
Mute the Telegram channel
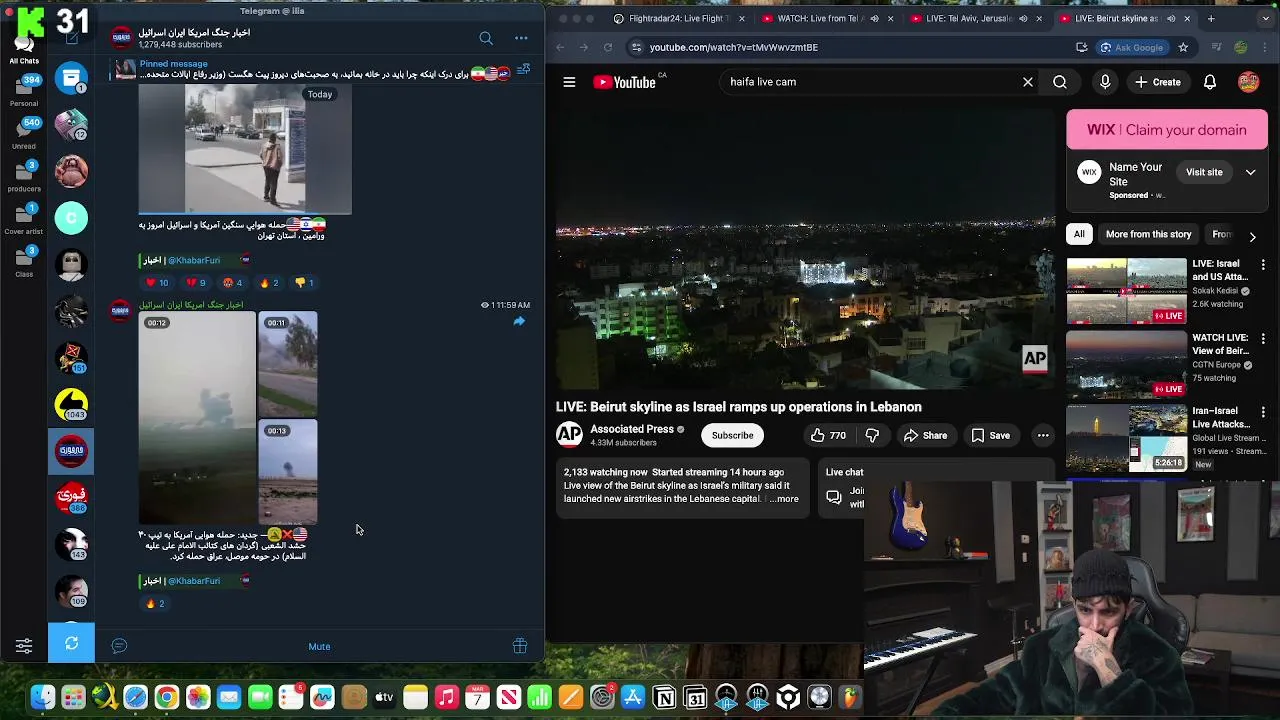[x=319, y=646]
